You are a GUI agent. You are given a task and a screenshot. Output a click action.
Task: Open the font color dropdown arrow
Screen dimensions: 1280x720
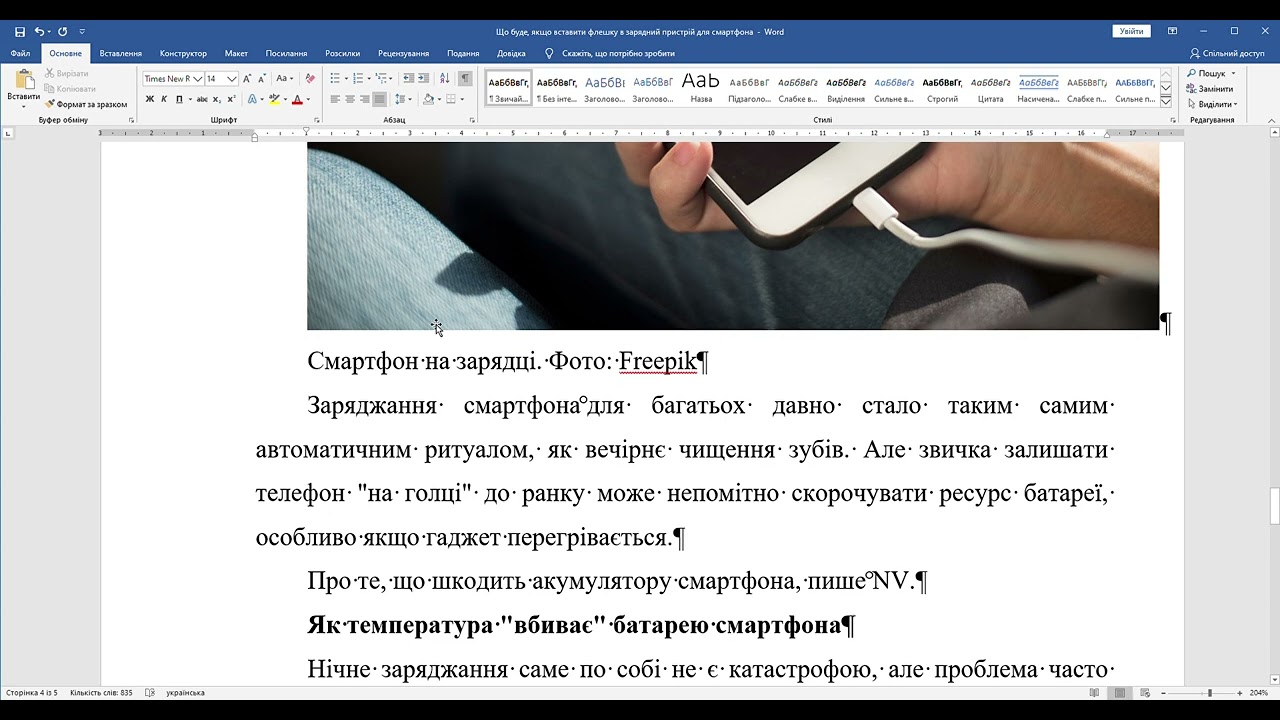pyautogui.click(x=308, y=99)
